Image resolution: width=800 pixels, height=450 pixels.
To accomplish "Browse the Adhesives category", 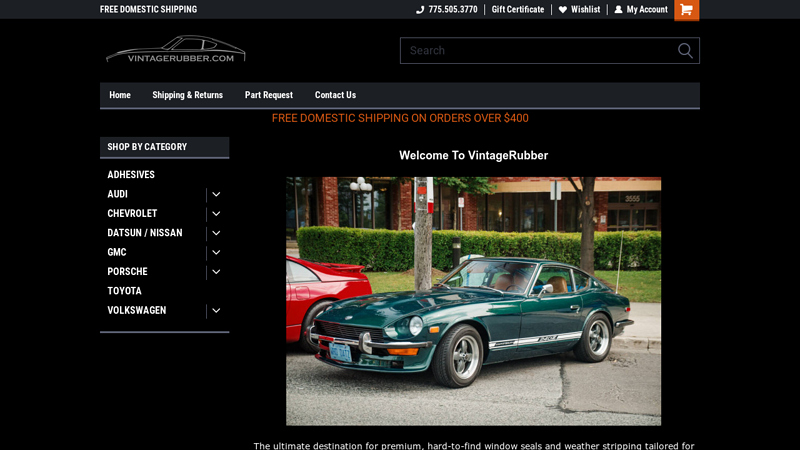I will tap(131, 175).
